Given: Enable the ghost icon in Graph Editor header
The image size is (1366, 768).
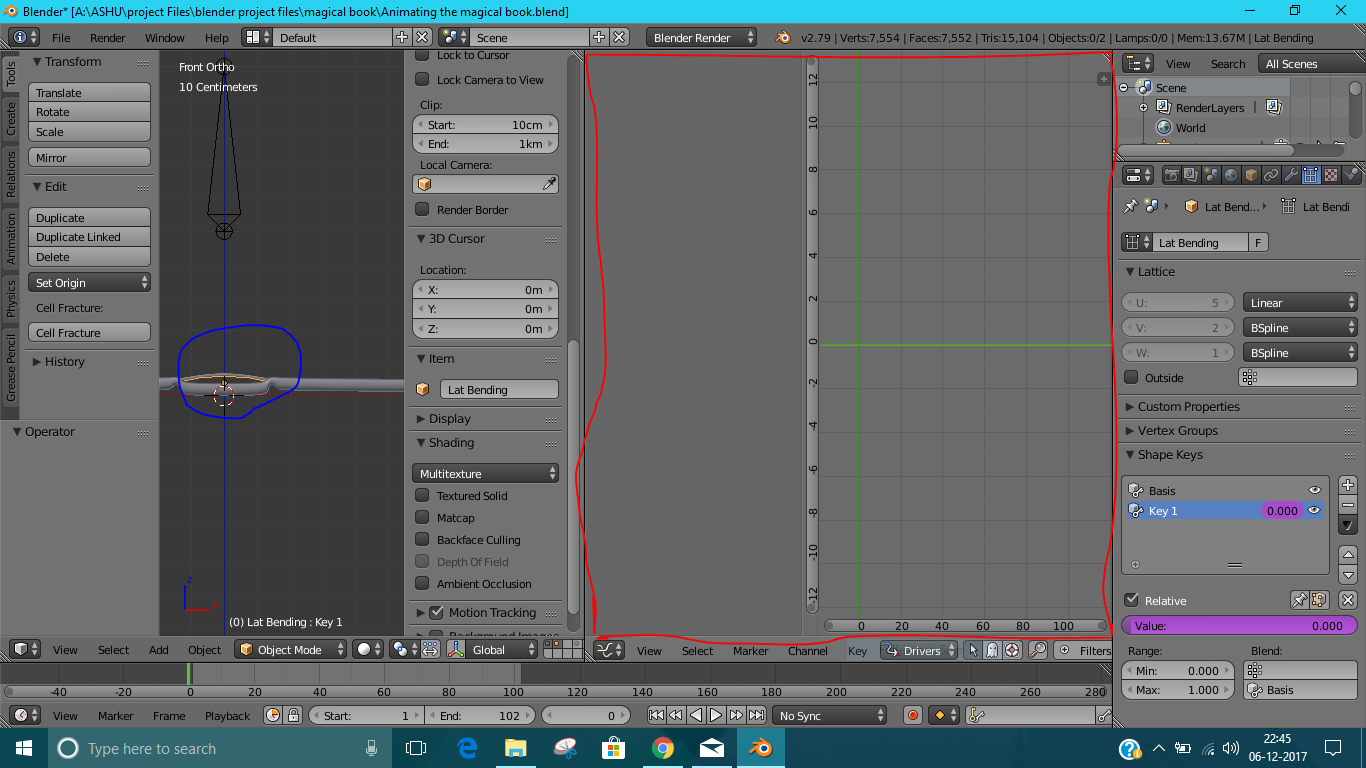Looking at the screenshot, I should 991,649.
